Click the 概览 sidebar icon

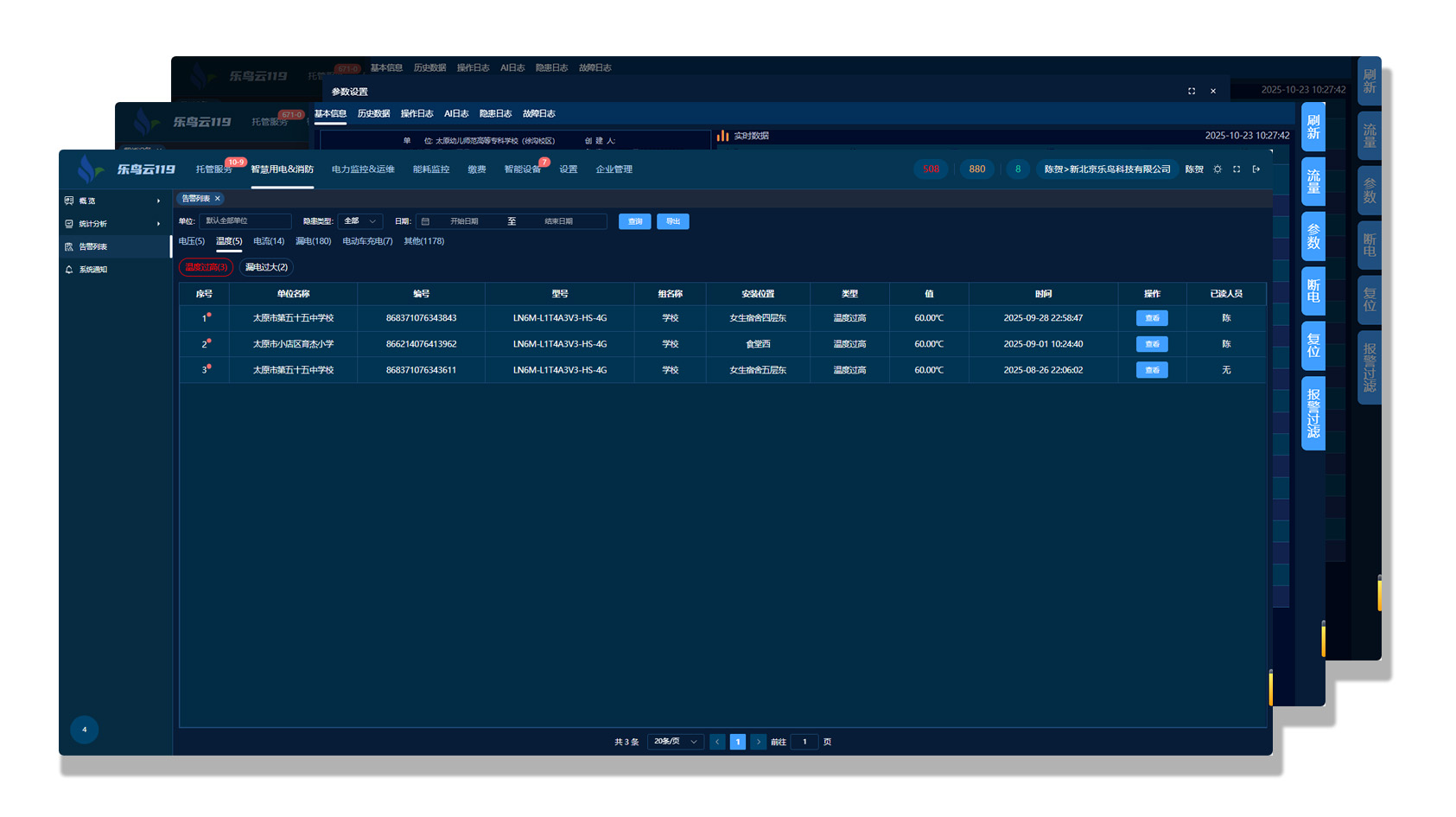point(69,201)
